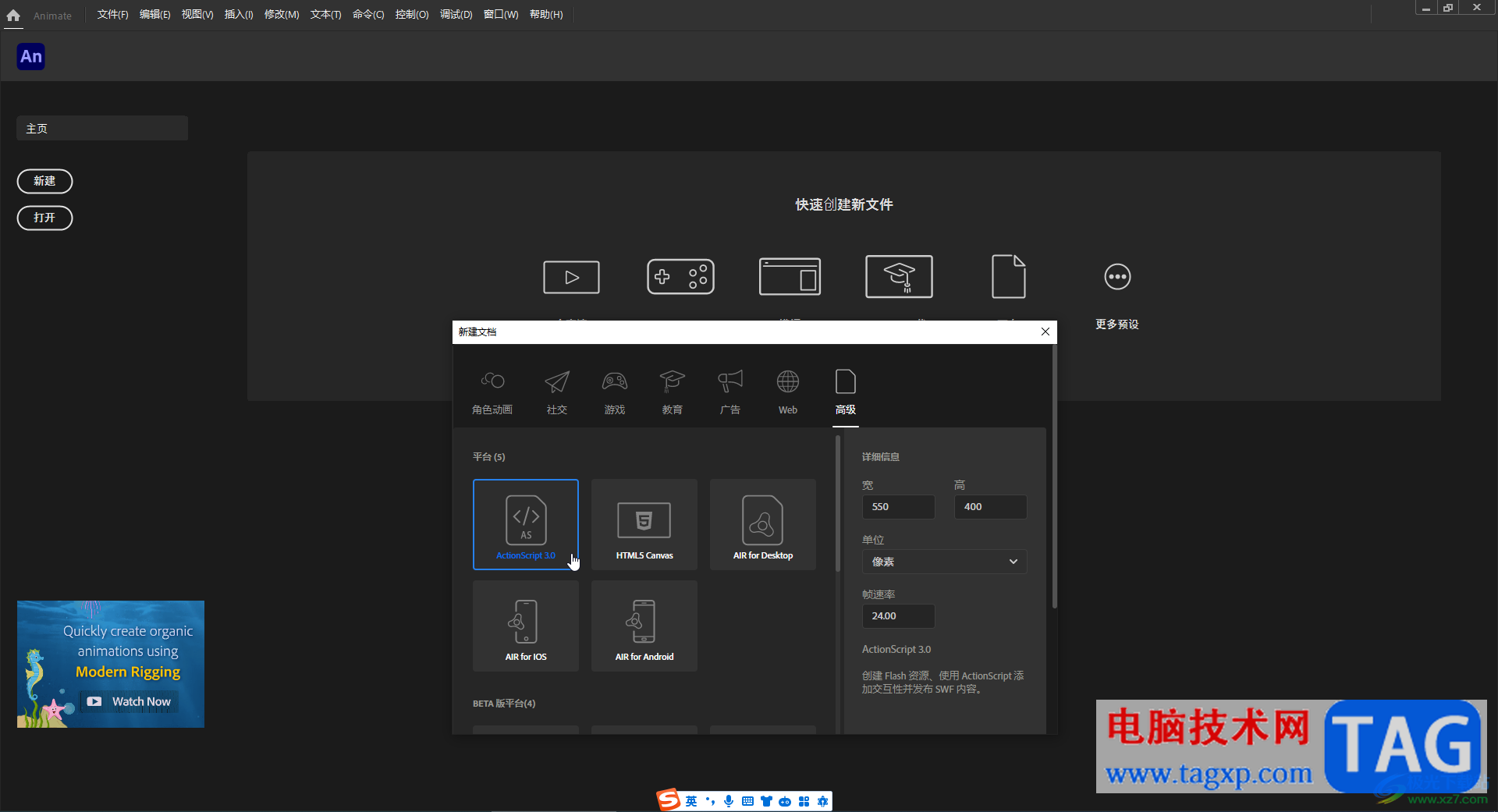Switch to the 教育 tab
The image size is (1498, 812).
pos(673,392)
